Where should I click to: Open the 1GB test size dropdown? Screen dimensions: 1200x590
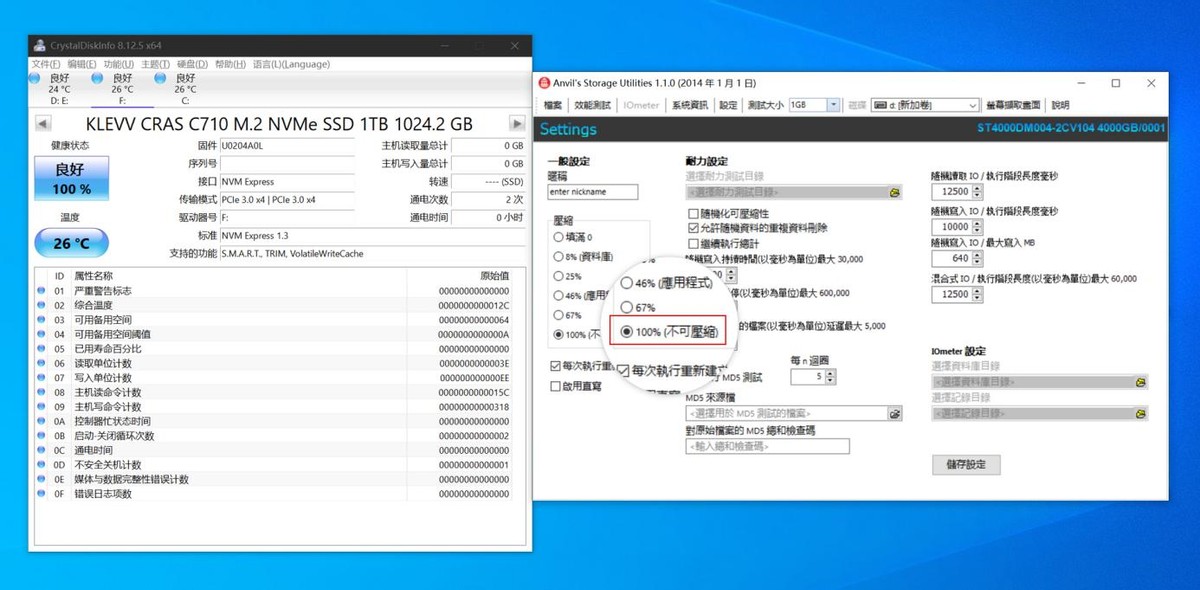tap(835, 104)
